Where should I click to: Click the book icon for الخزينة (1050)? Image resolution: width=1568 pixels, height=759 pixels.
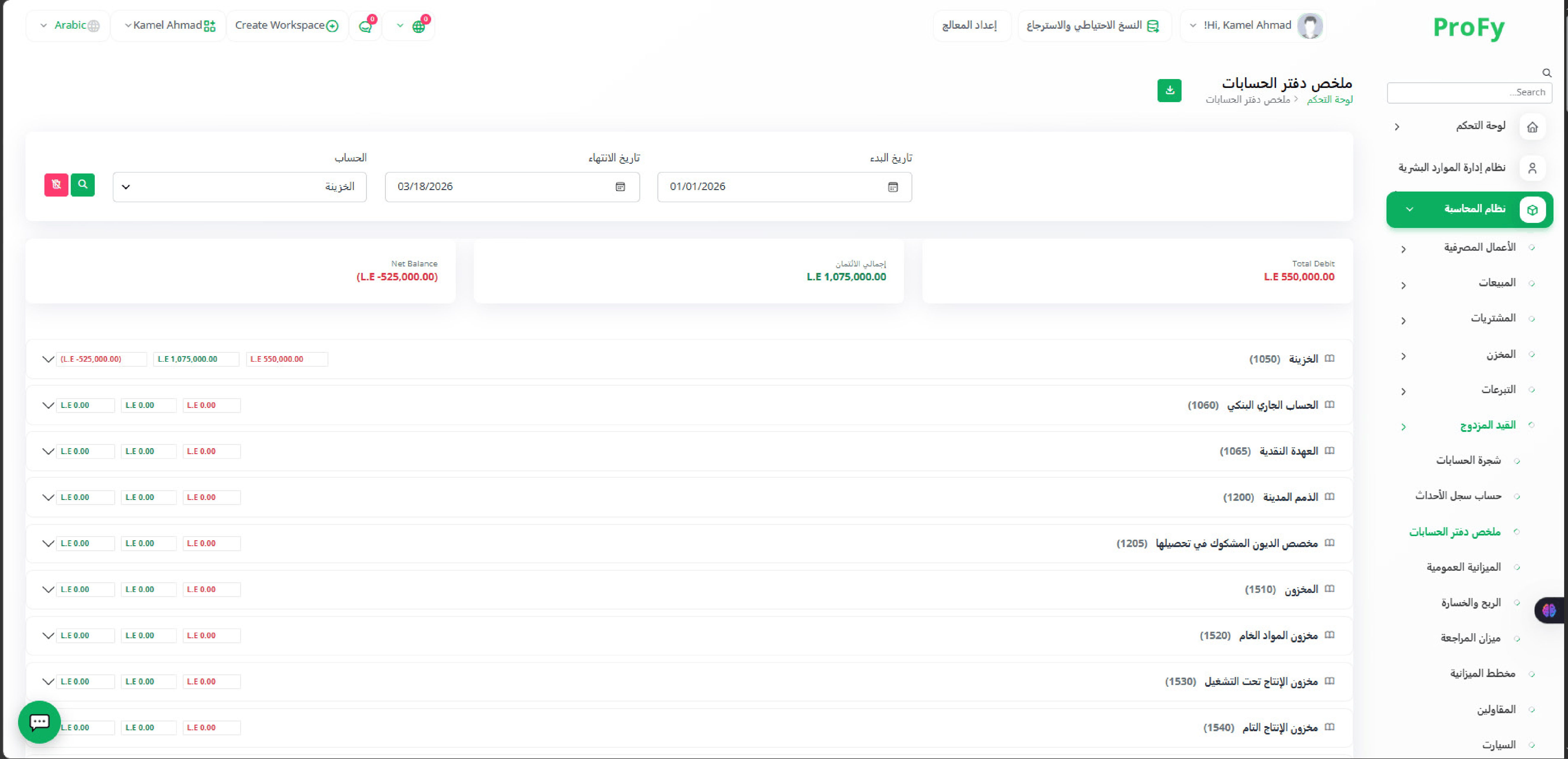click(x=1329, y=358)
